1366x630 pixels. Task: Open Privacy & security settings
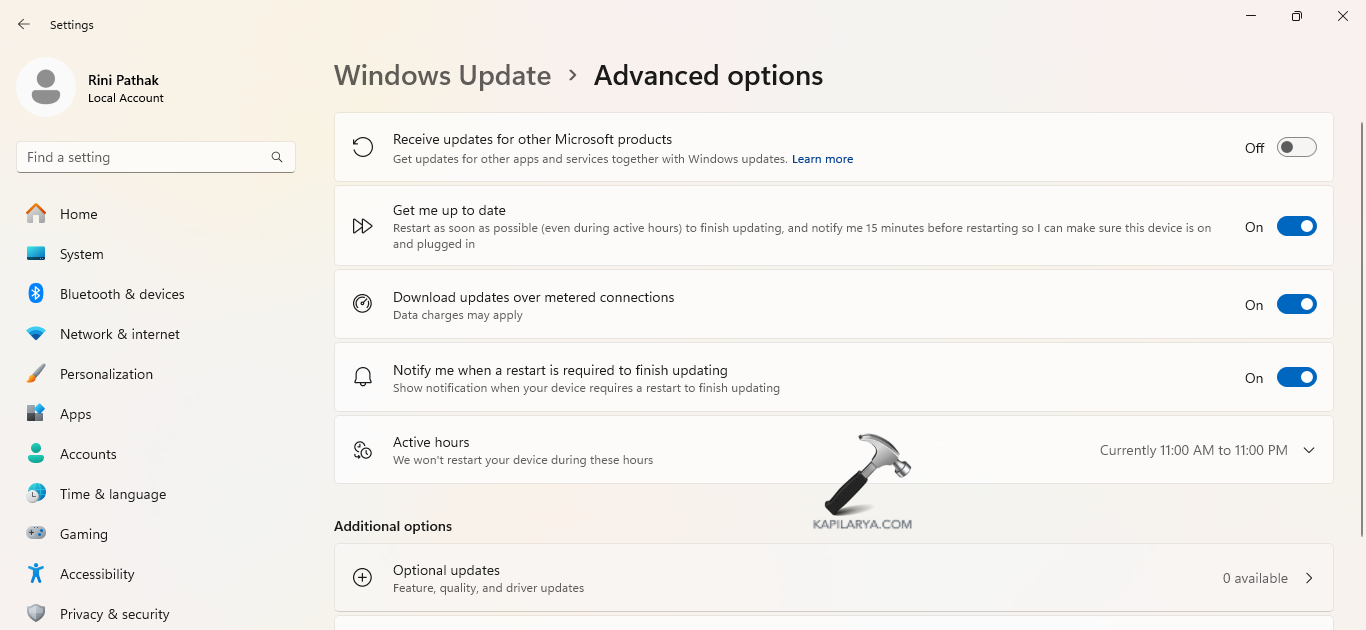click(x=114, y=614)
